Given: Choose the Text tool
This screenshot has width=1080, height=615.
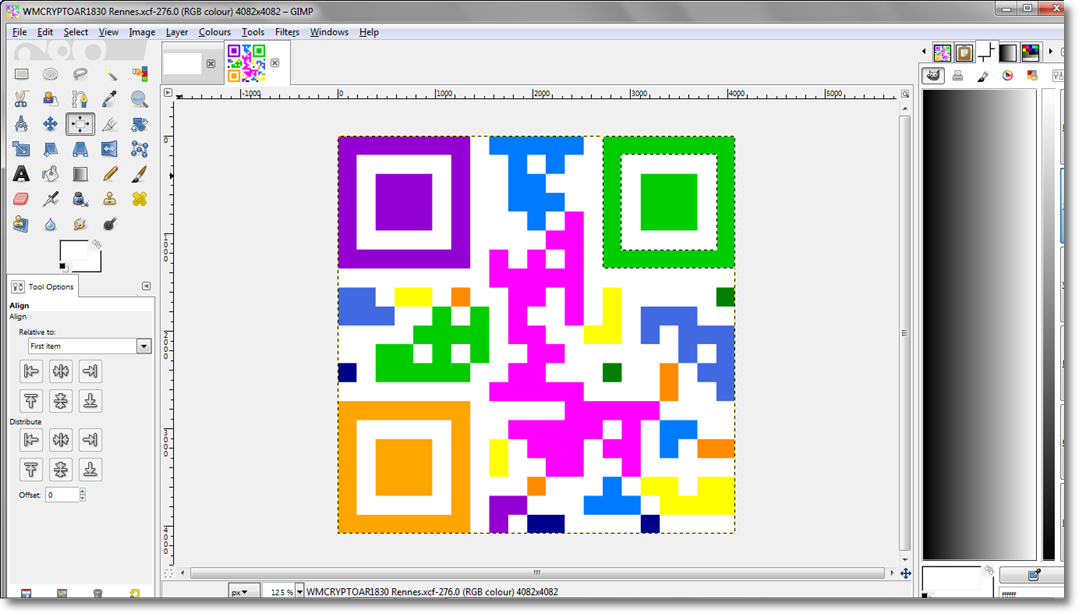Looking at the screenshot, I should [21, 174].
